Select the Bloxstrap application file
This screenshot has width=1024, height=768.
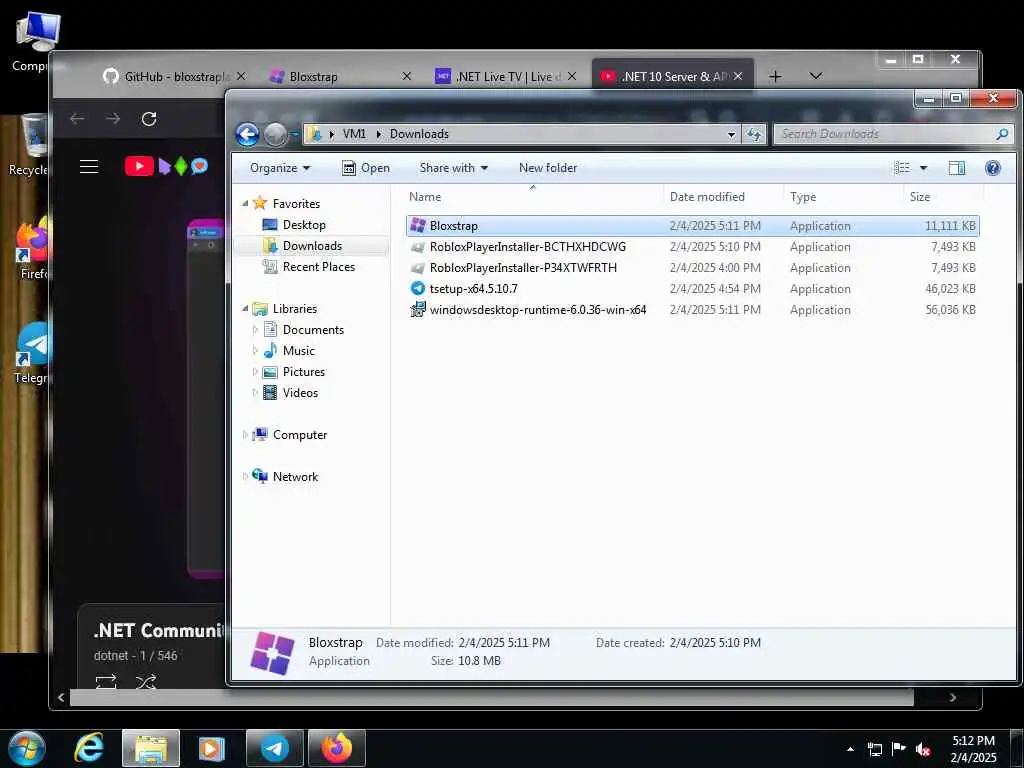(x=692, y=226)
